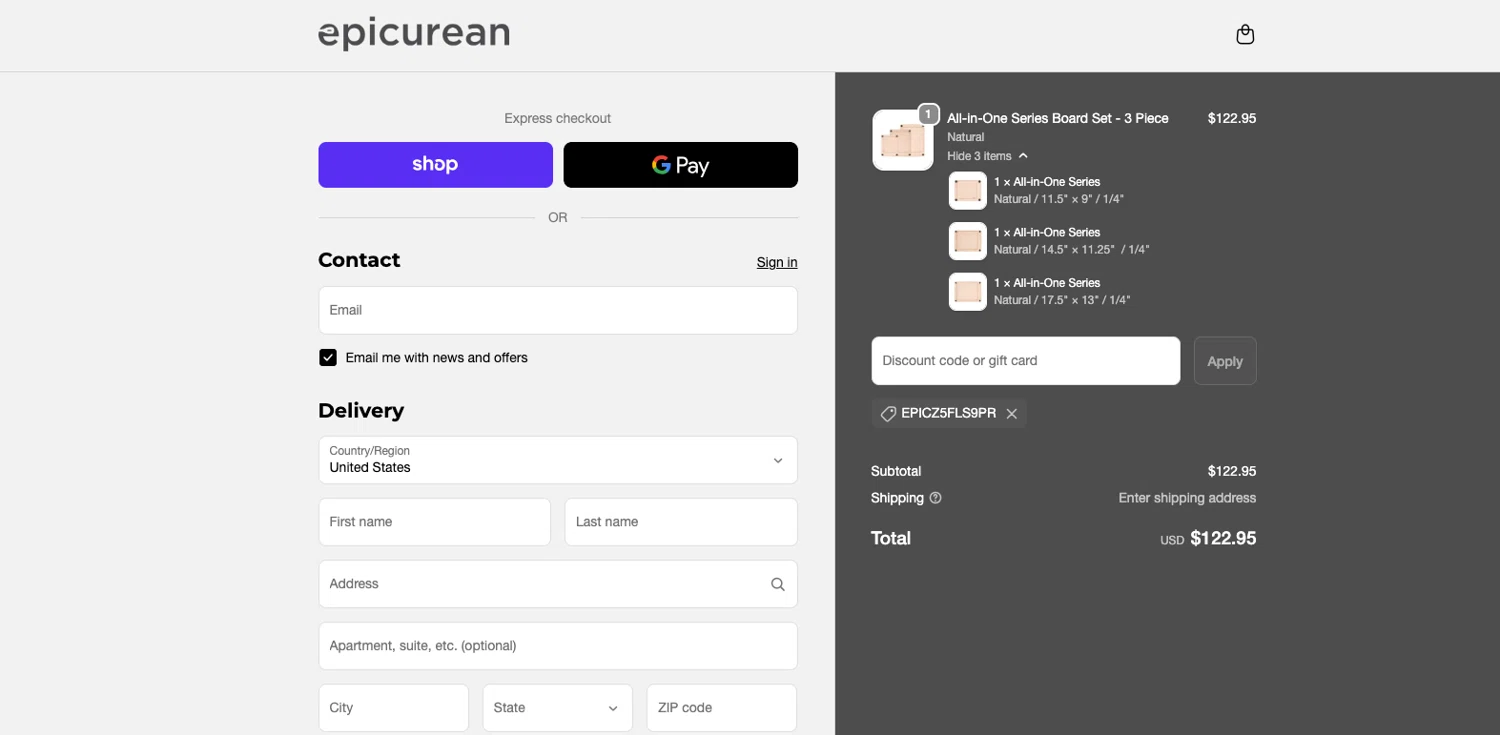1500x735 pixels.
Task: Focus the Email input field
Action: [558, 310]
